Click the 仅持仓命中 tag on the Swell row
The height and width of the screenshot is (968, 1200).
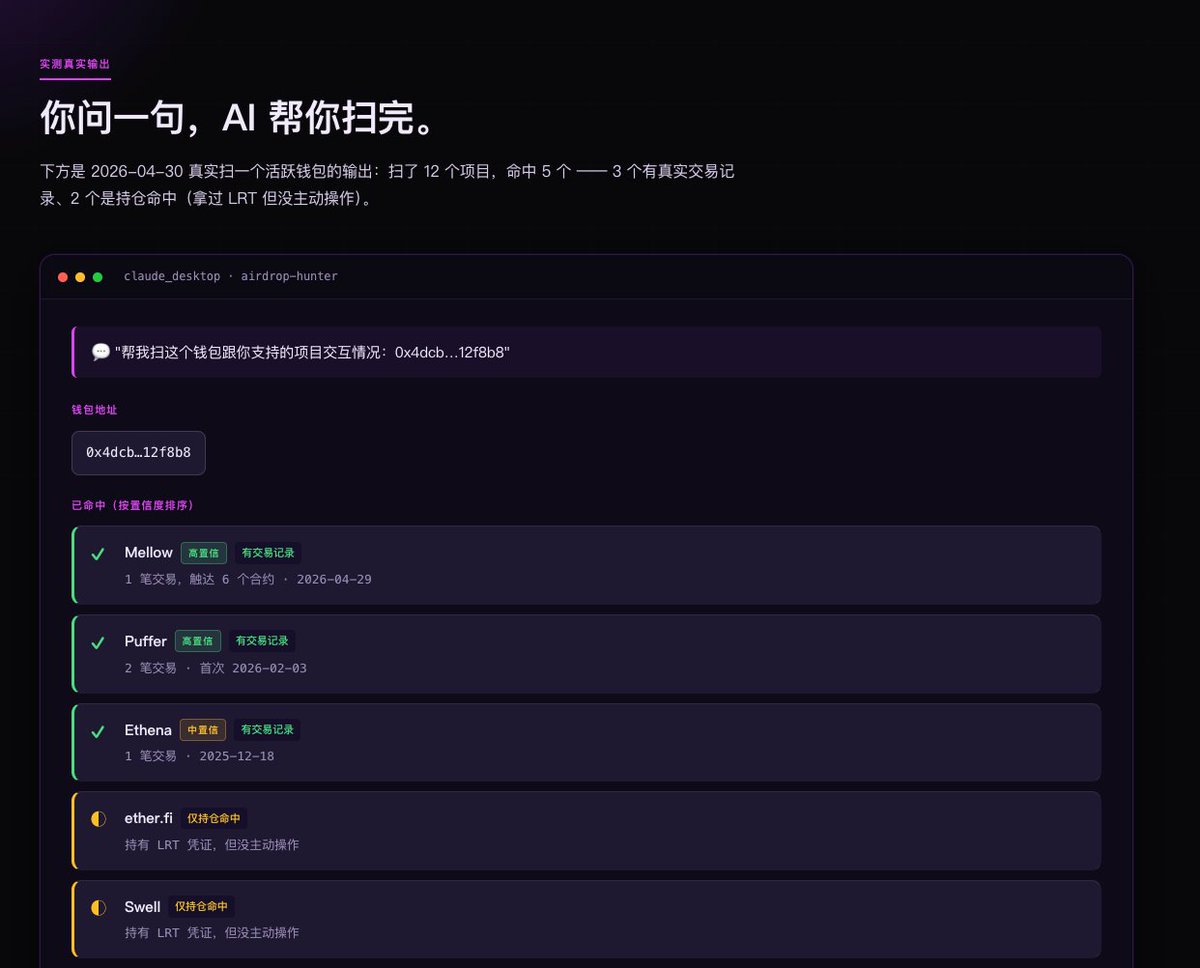tap(202, 907)
